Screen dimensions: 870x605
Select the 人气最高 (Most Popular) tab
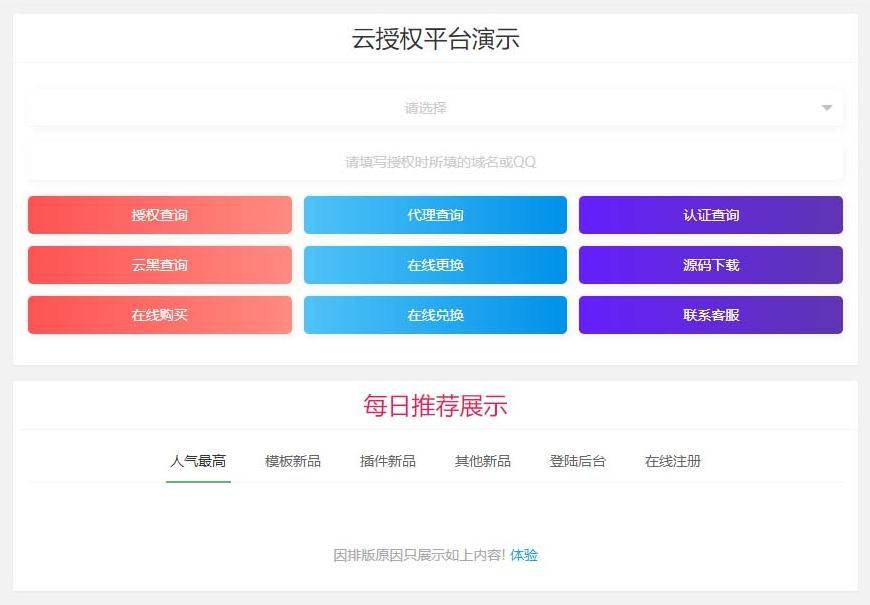point(197,461)
